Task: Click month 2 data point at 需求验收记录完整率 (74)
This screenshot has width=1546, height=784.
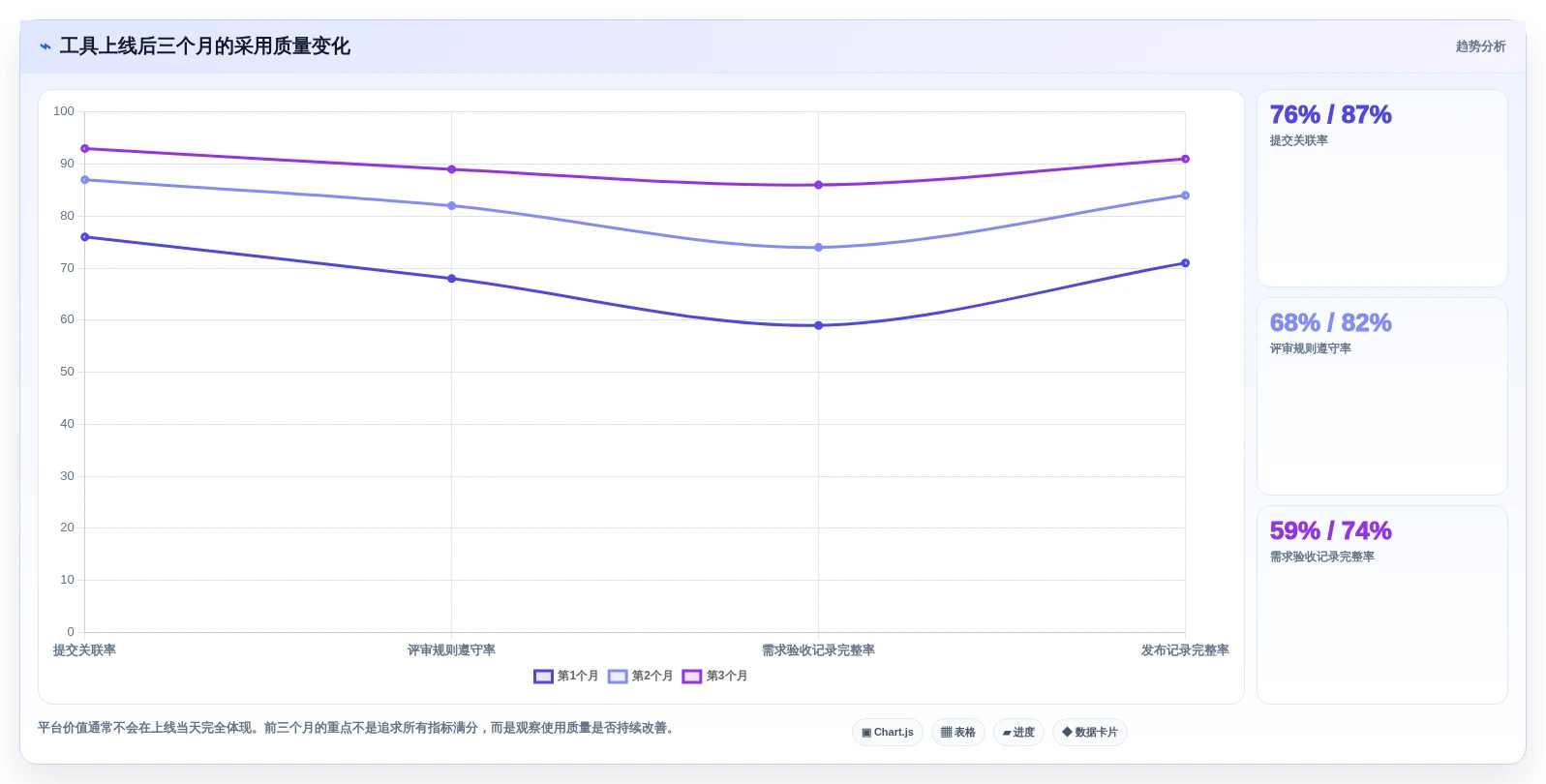Action: click(x=818, y=248)
